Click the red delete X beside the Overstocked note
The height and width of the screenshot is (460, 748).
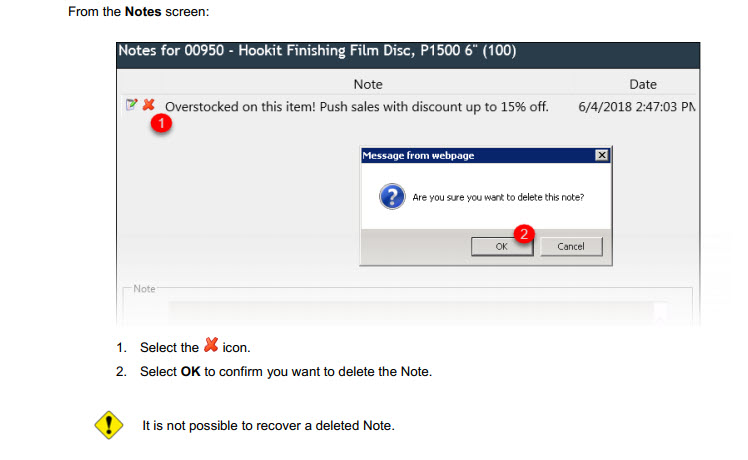click(149, 105)
